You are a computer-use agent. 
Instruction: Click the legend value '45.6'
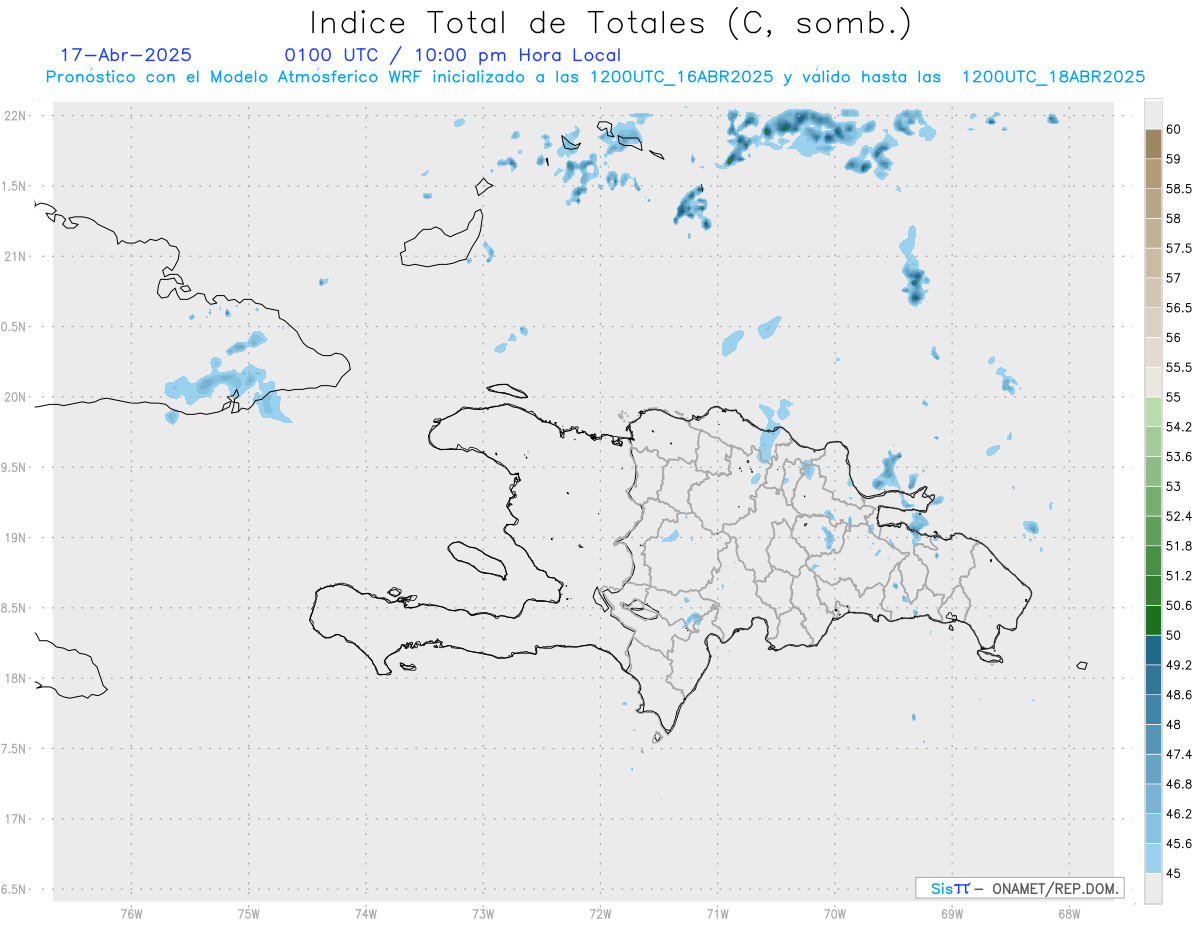pos(1179,843)
